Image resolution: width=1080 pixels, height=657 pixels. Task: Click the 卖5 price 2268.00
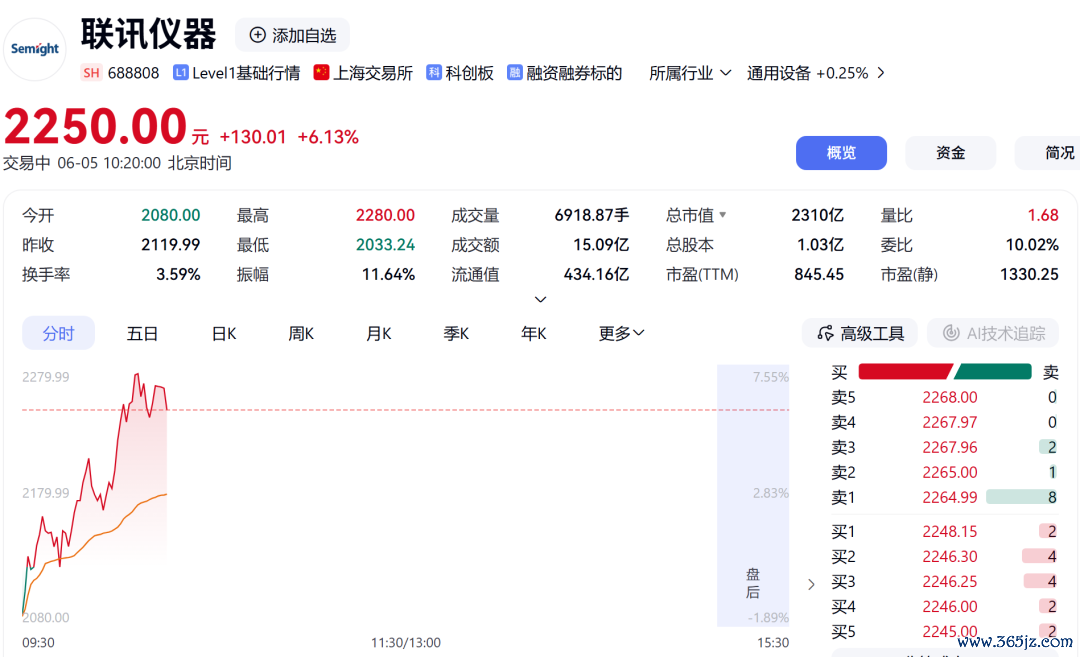point(950,397)
